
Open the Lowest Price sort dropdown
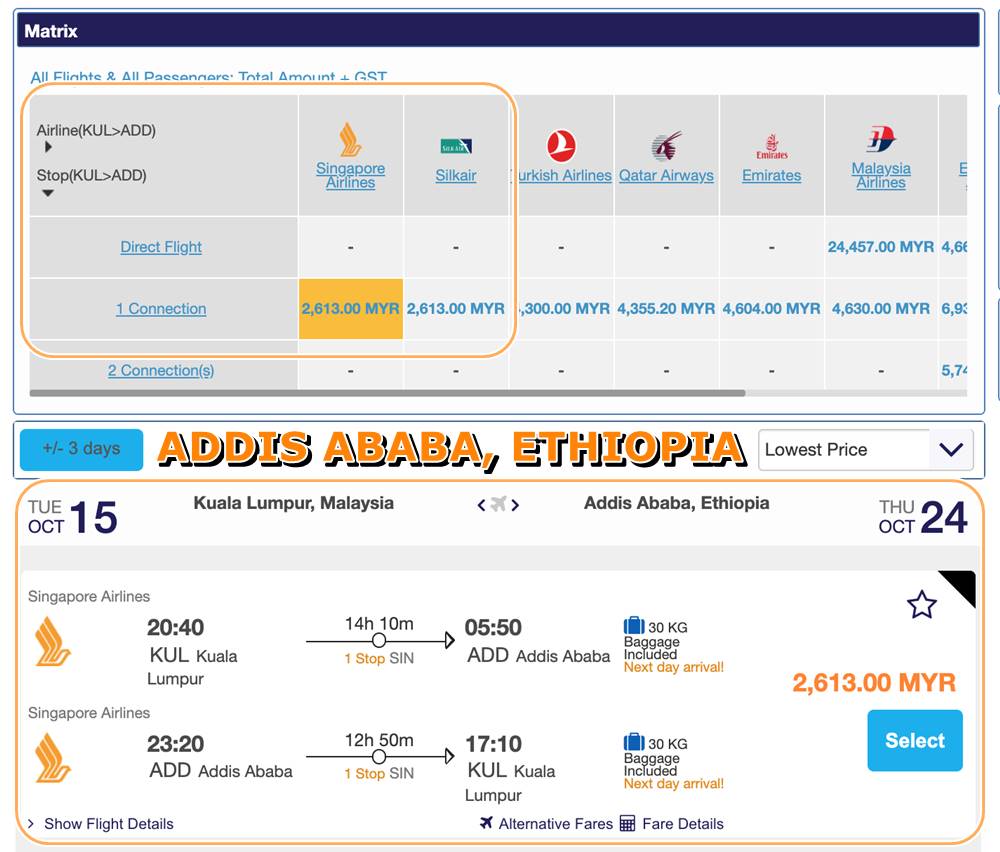click(865, 450)
